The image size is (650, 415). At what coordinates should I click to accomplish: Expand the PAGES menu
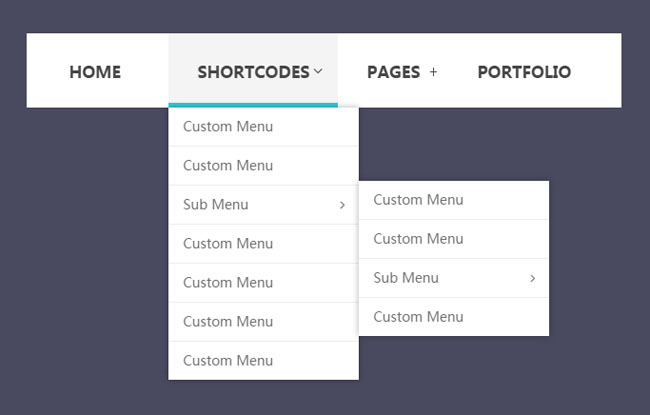point(393,72)
